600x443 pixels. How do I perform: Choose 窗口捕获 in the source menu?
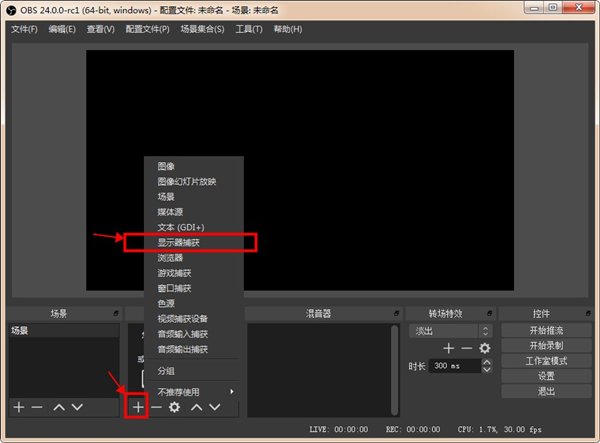174,287
